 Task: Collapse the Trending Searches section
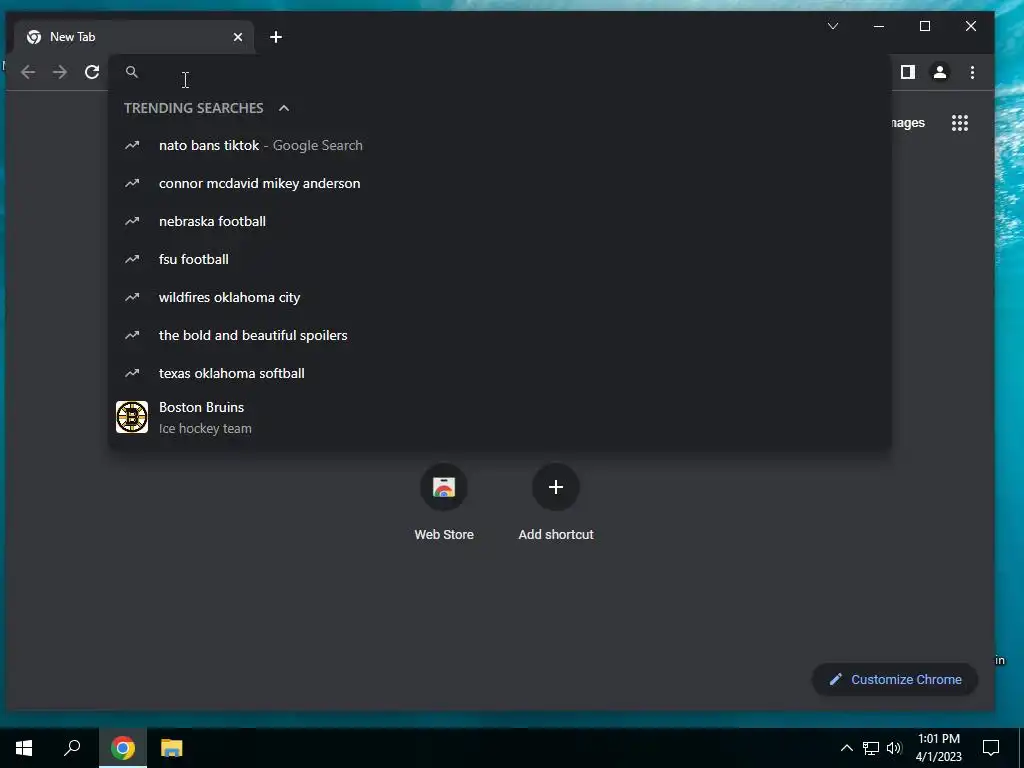coord(283,108)
